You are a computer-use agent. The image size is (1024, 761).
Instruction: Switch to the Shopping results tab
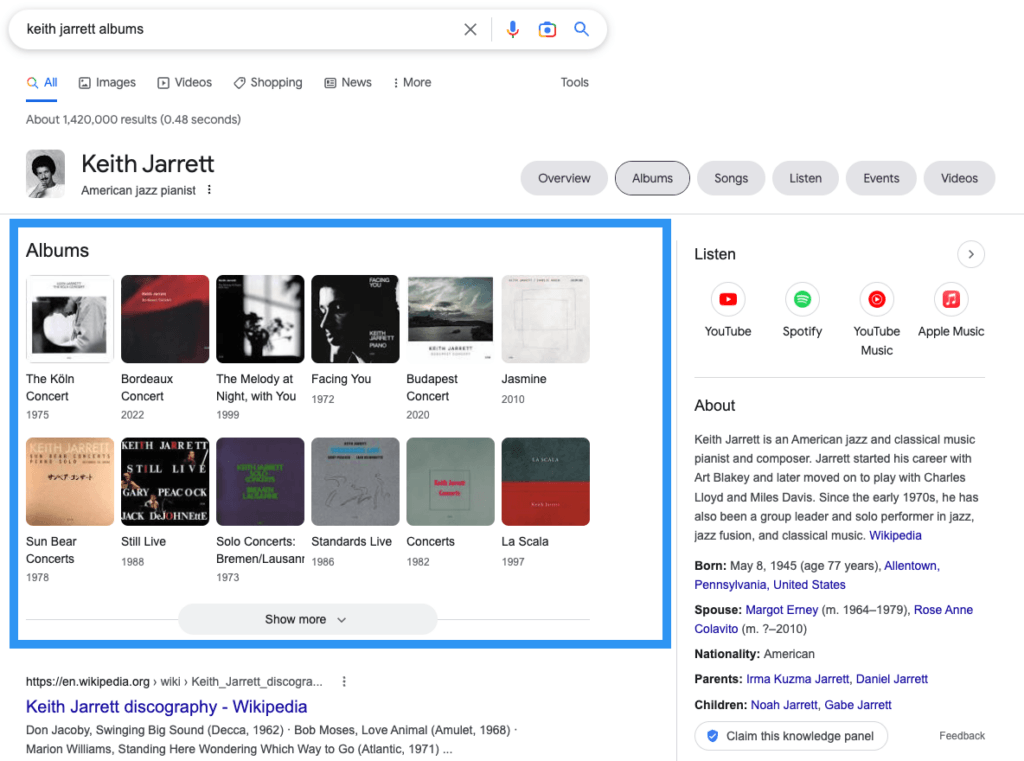click(268, 82)
